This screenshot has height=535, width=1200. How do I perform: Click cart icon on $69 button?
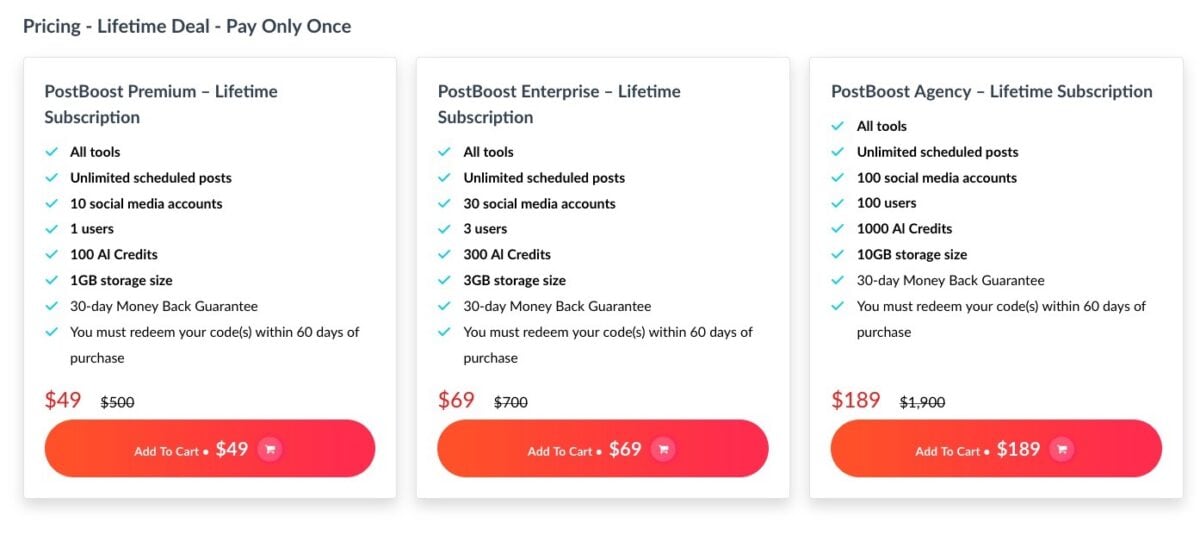click(663, 450)
